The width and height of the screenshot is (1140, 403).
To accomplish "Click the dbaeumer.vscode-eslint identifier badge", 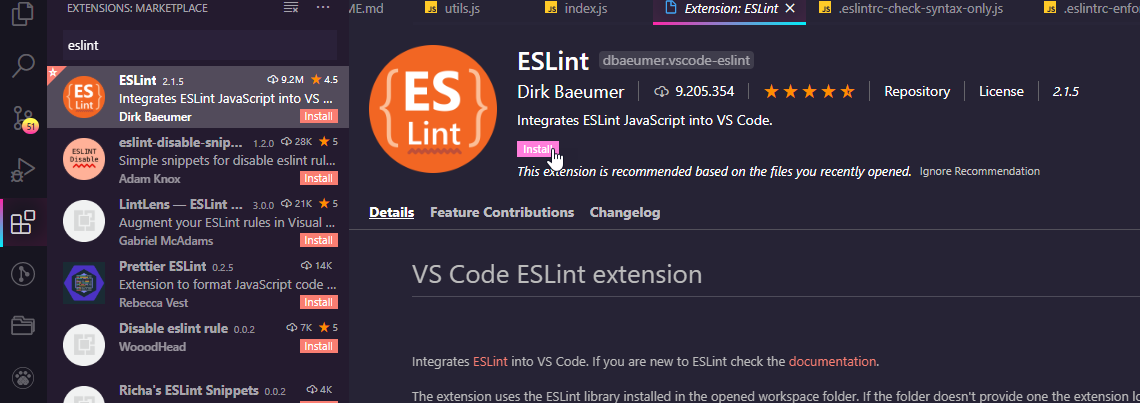I will tap(676, 60).
